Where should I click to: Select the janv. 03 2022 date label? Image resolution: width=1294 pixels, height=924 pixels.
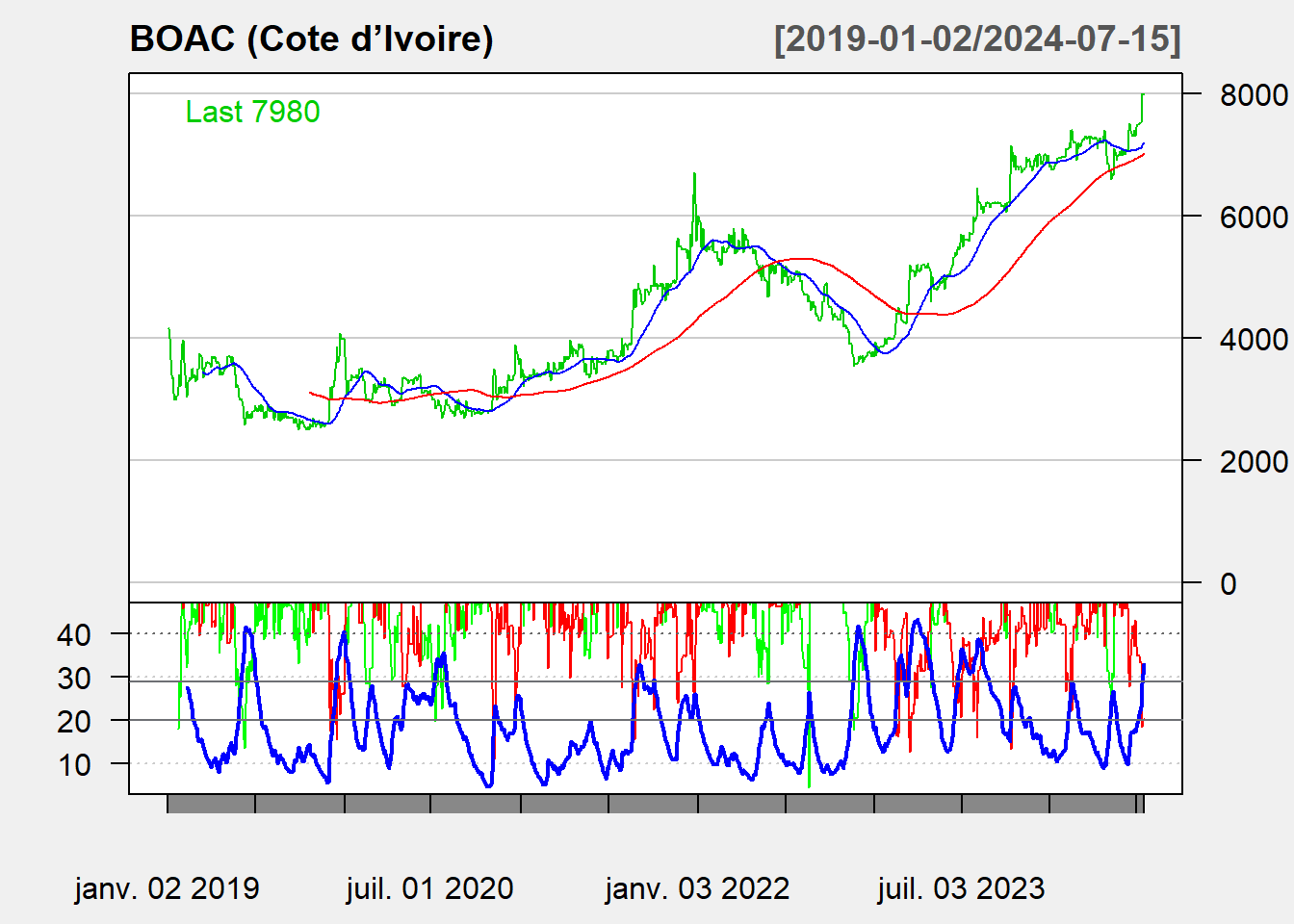click(697, 888)
